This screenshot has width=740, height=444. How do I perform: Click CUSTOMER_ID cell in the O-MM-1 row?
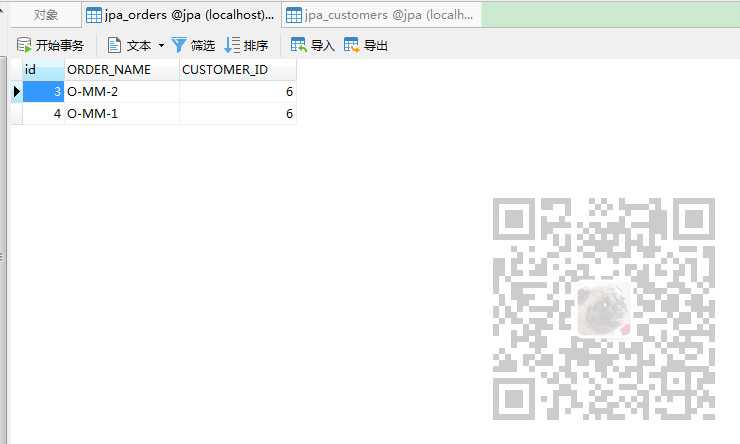pyautogui.click(x=238, y=114)
